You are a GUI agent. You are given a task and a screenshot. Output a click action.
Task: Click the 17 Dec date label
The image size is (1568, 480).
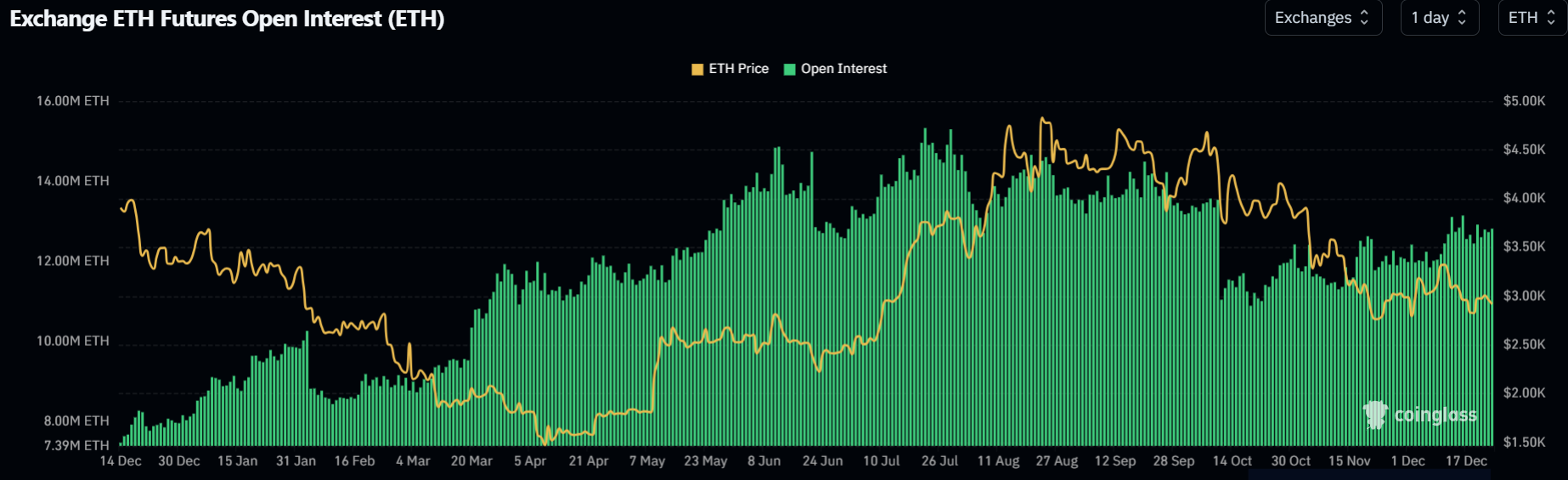[1466, 461]
